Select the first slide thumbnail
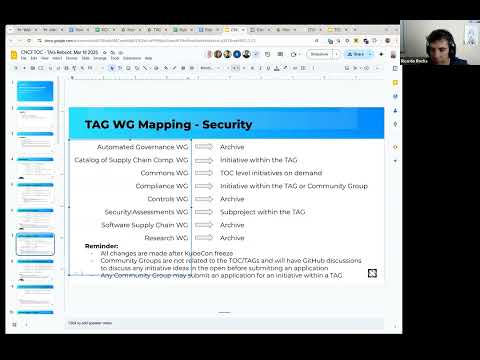The height and width of the screenshot is (360, 480). point(35,91)
